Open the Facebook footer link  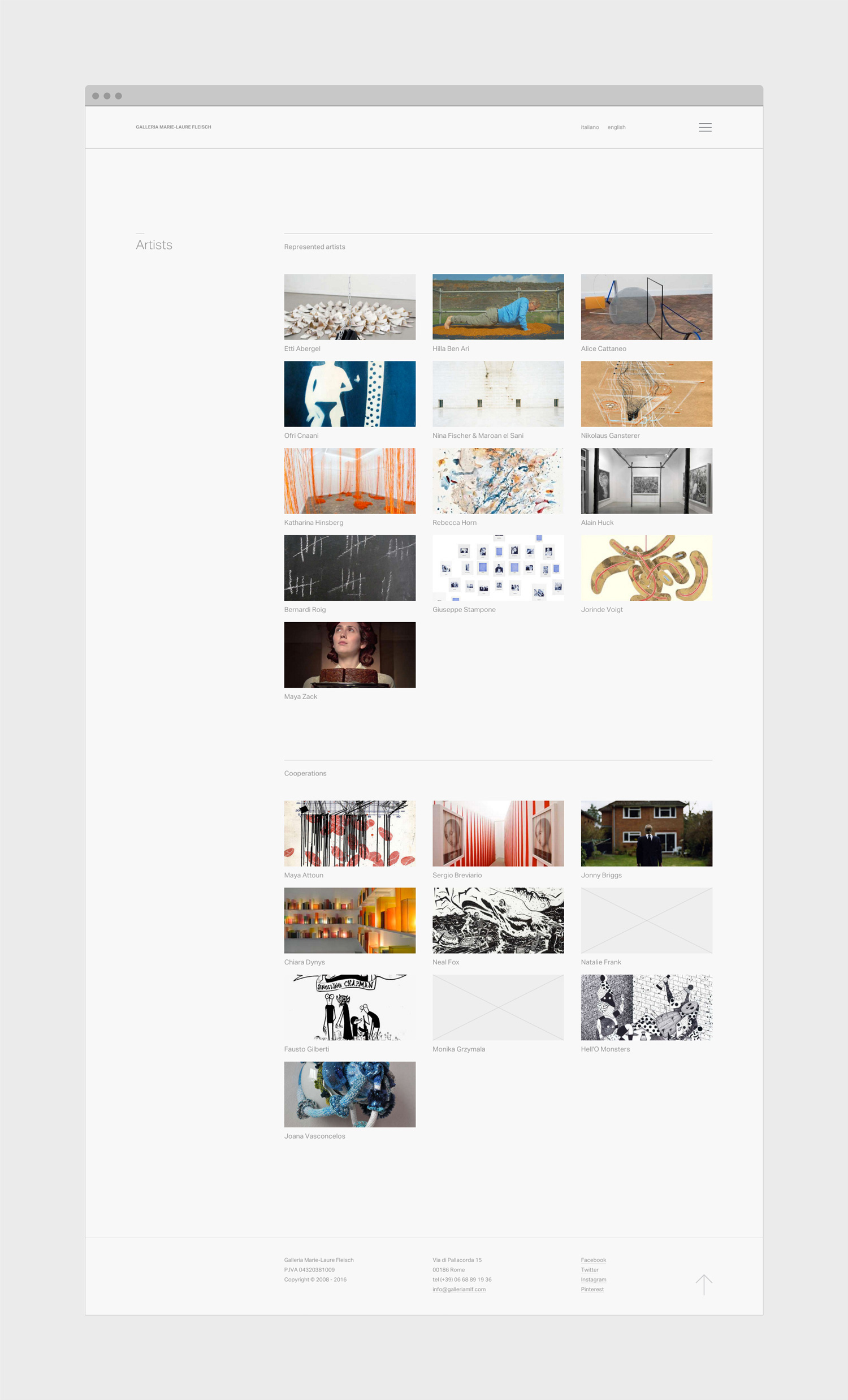click(593, 1260)
